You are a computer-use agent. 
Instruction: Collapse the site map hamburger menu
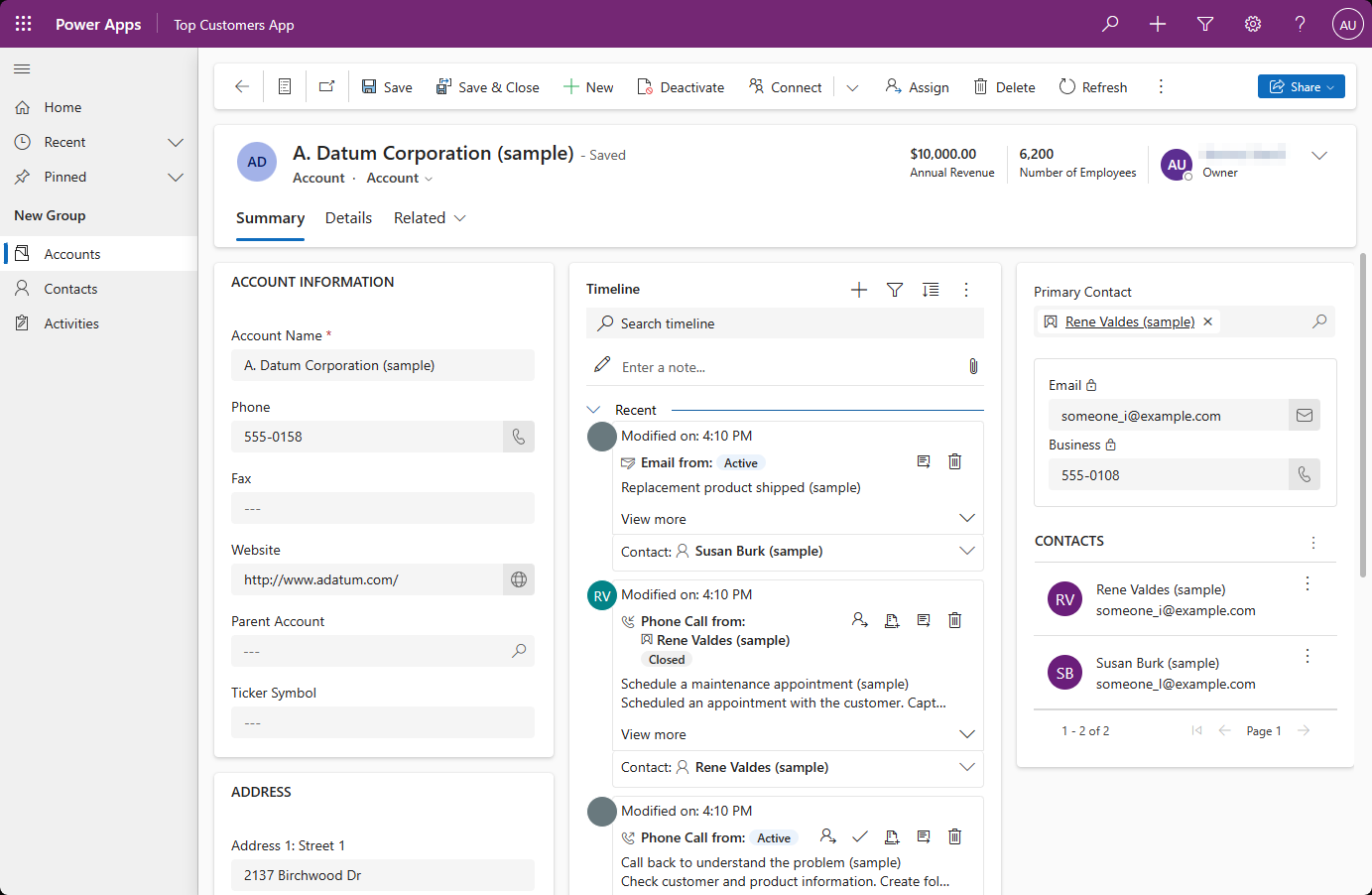coord(22,68)
